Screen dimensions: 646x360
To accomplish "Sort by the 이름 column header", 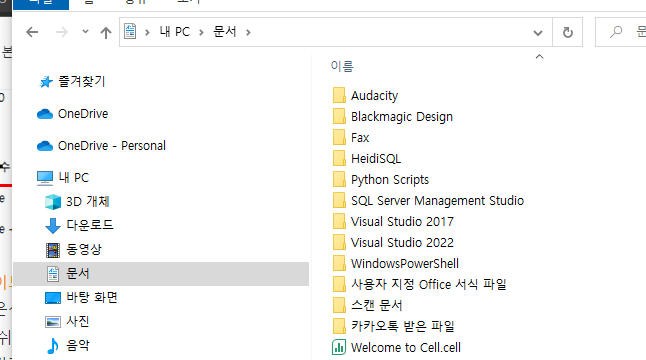I will click(x=342, y=66).
